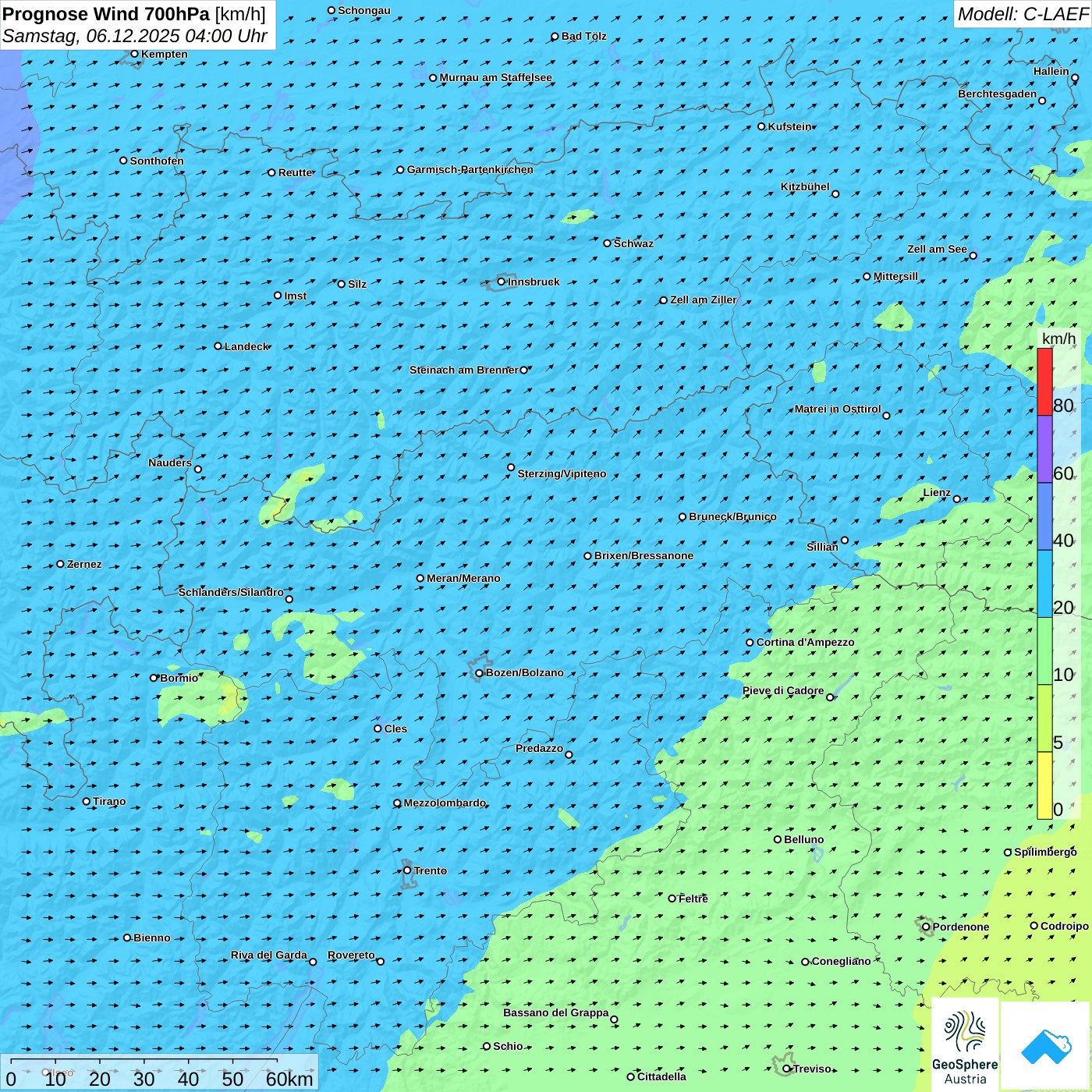The image size is (1092, 1092).
Task: Click the Cittadella location marker
Action: (631, 1076)
